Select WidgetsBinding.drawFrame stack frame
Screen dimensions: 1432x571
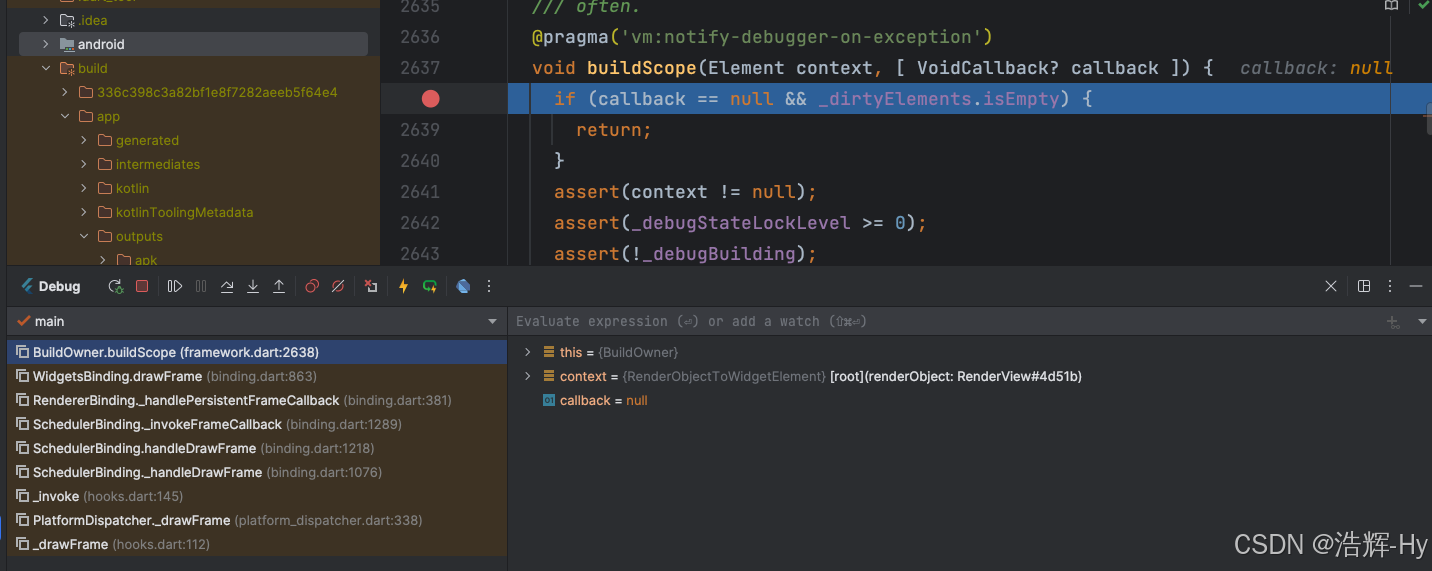pyautogui.click(x=257, y=376)
